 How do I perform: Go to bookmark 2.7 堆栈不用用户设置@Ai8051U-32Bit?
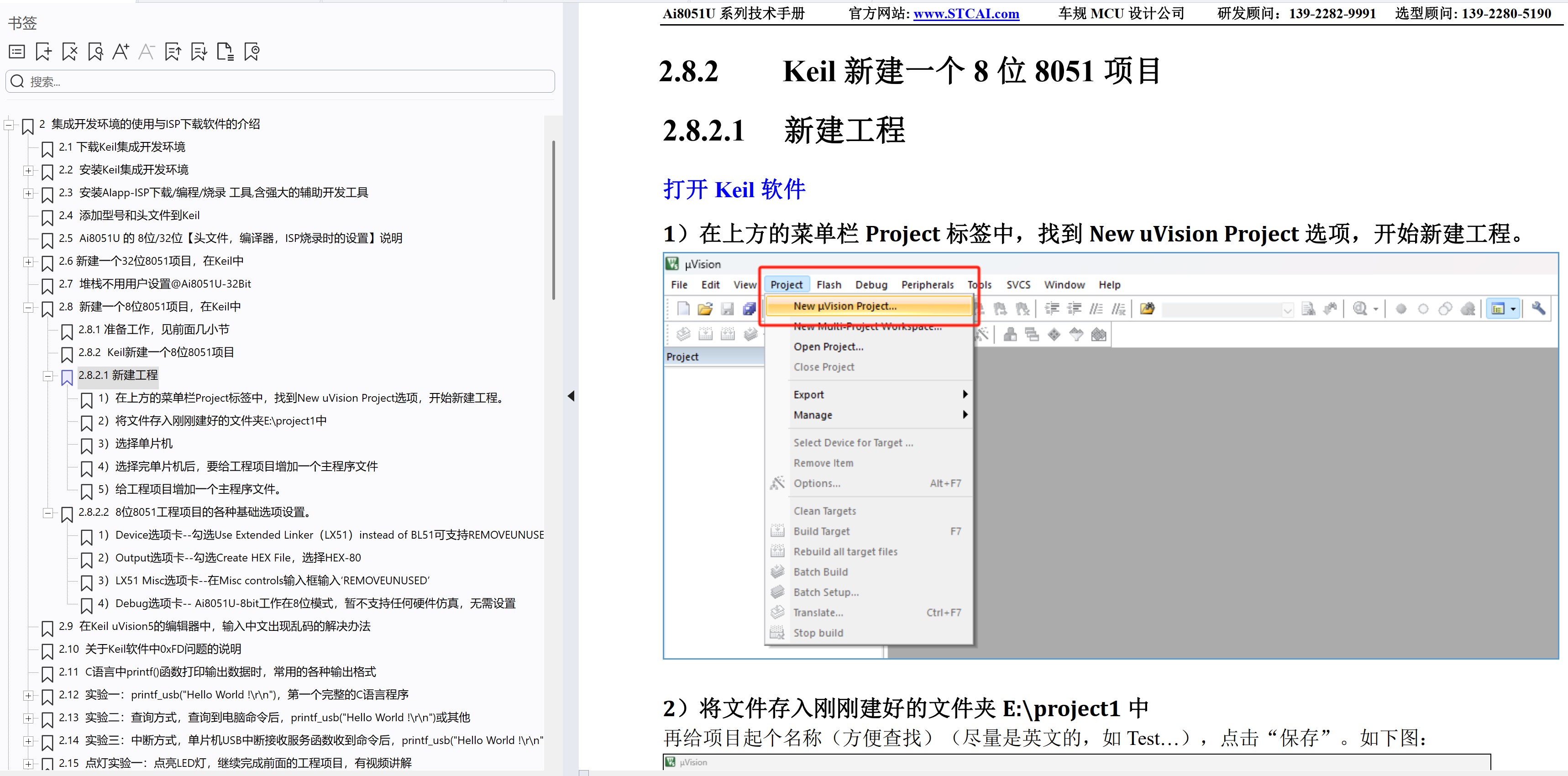tap(155, 283)
